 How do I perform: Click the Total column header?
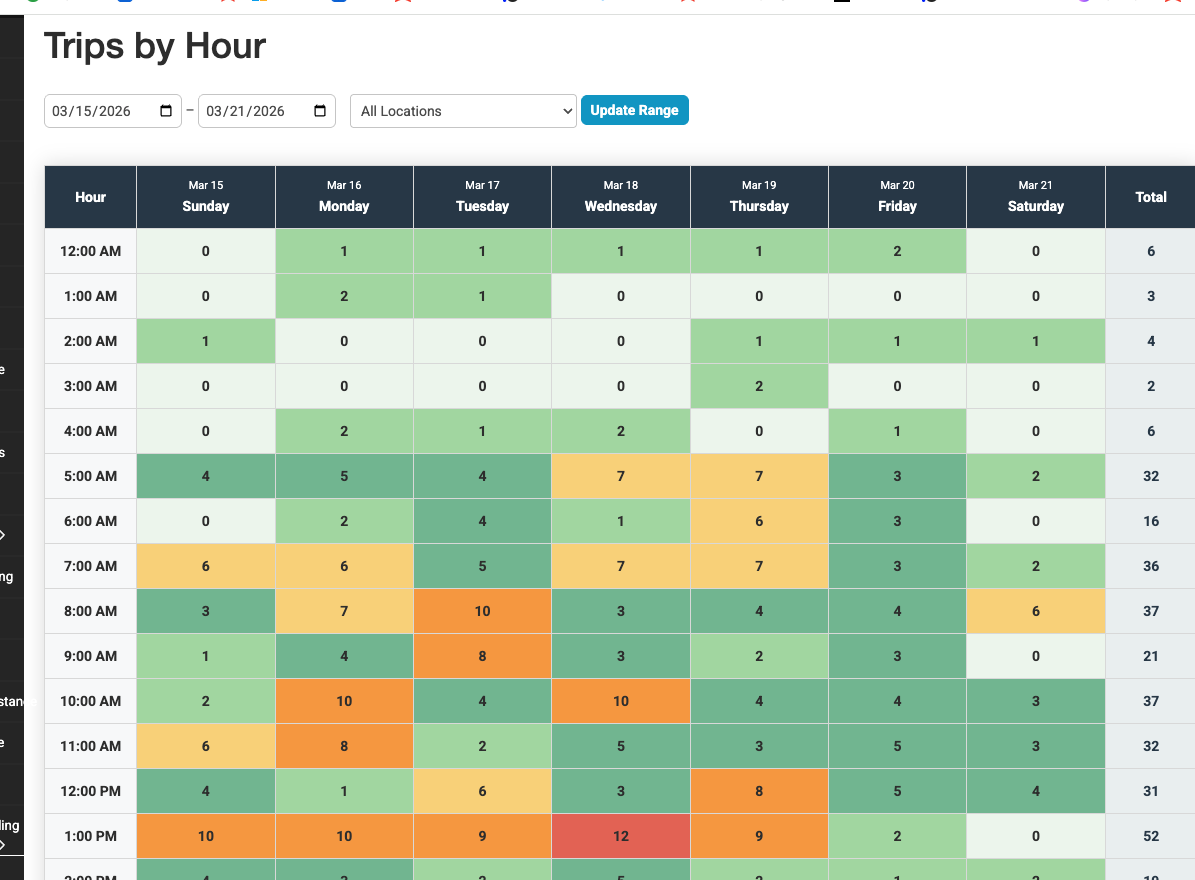coord(1150,197)
